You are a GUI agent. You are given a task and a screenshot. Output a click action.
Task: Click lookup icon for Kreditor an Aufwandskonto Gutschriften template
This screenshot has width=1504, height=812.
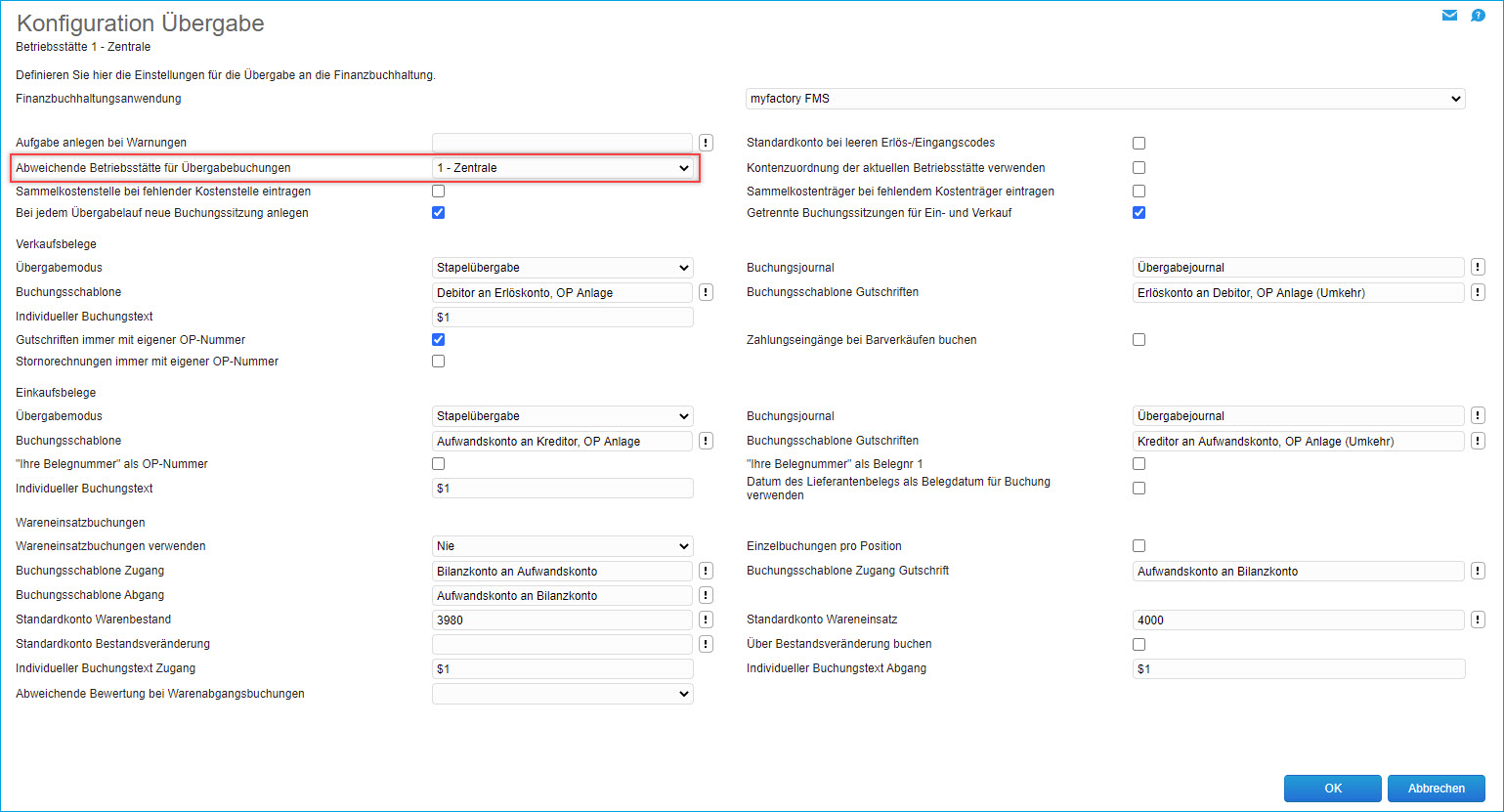pyautogui.click(x=1478, y=441)
